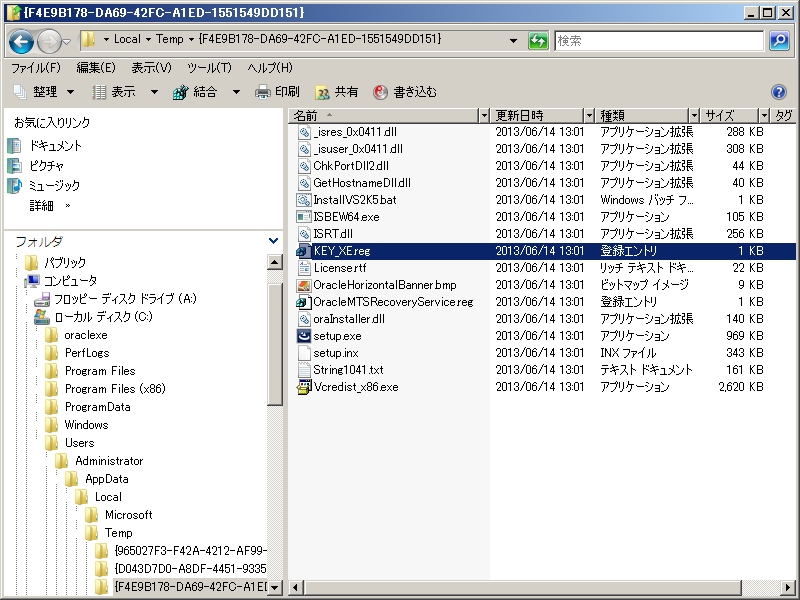This screenshot has height=600, width=800.
Task: Click the search magnifier icon
Action: [779, 41]
